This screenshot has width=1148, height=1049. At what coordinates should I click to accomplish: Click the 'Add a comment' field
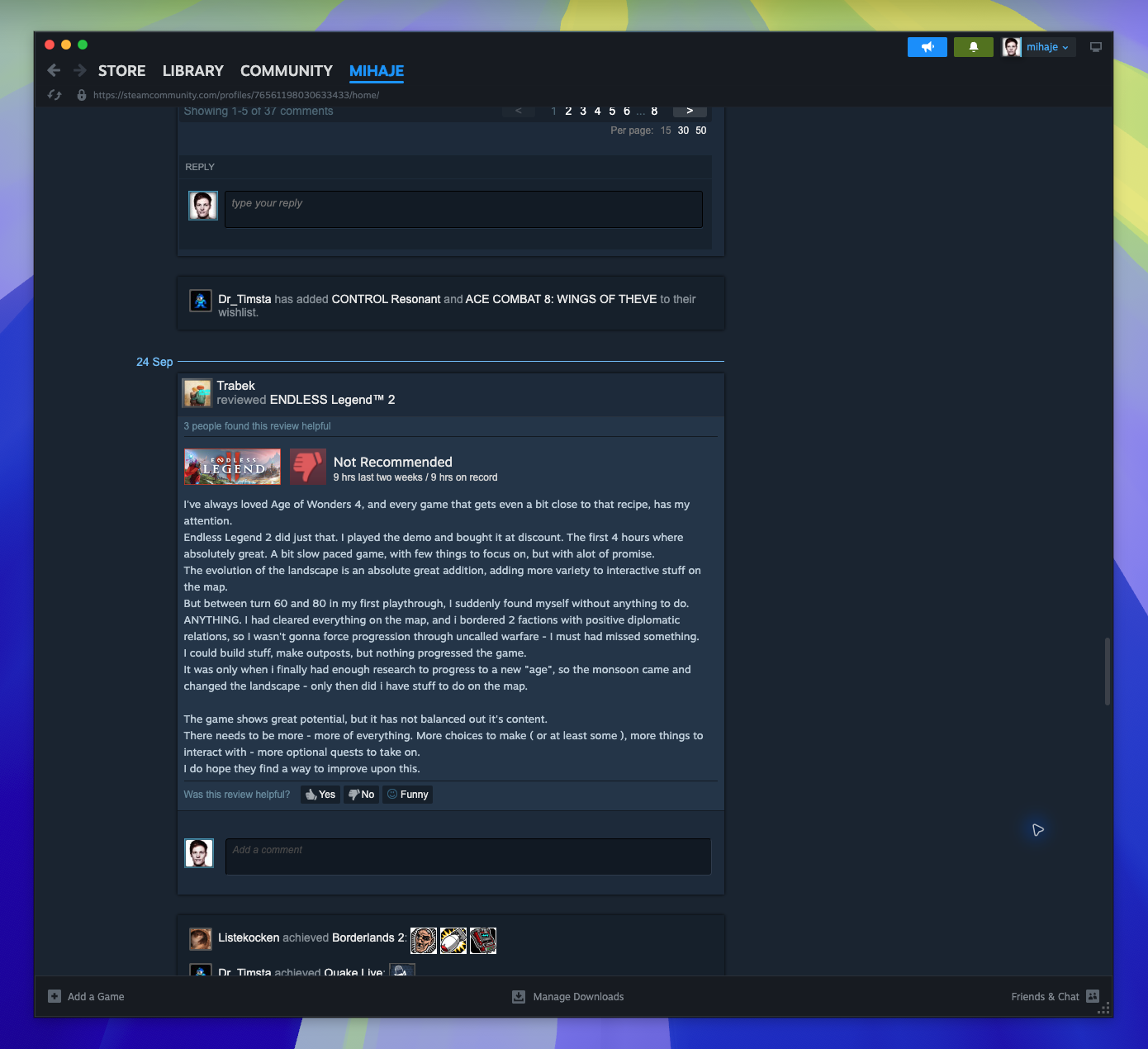pos(468,857)
